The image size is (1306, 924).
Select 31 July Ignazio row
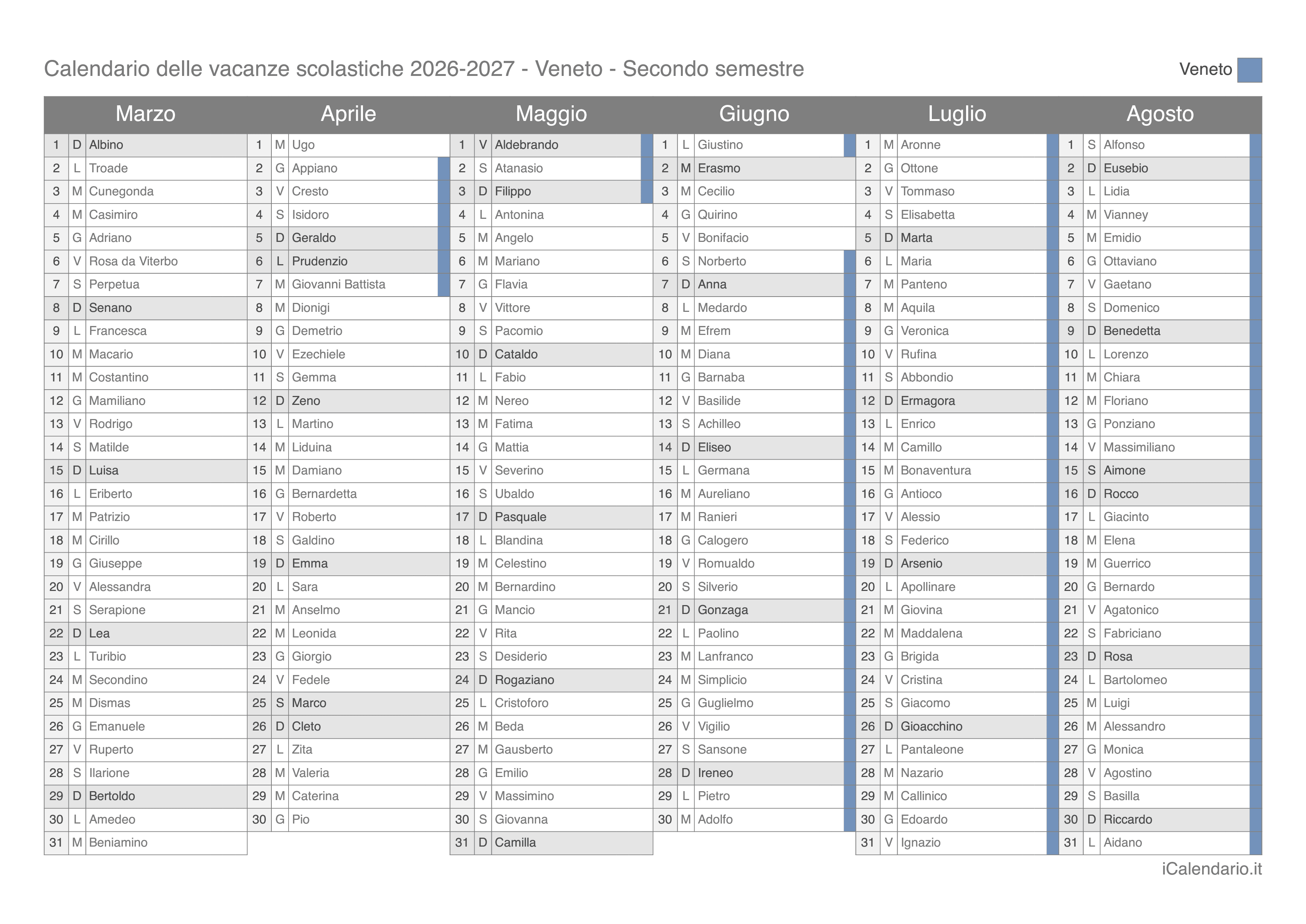[x=956, y=843]
